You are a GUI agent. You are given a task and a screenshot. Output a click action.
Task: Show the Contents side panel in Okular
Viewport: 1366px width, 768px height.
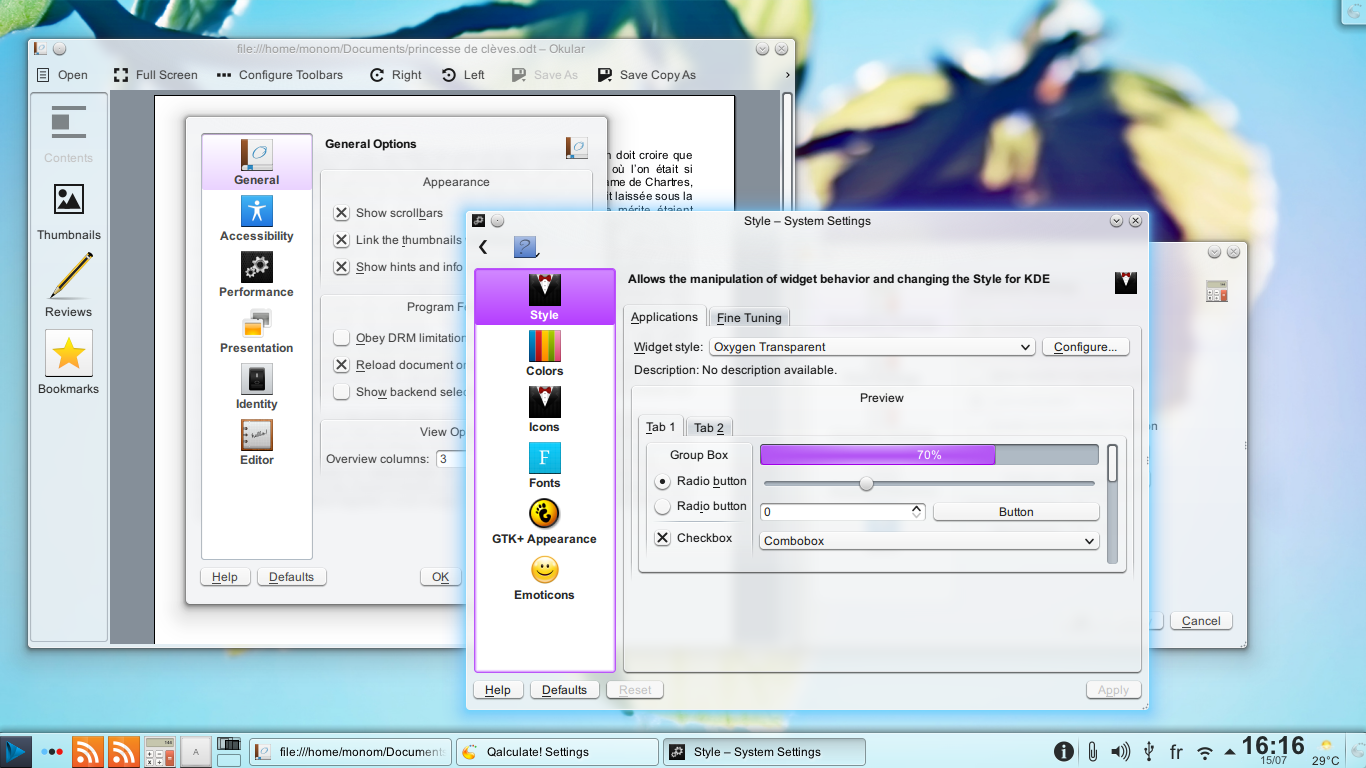[69, 133]
